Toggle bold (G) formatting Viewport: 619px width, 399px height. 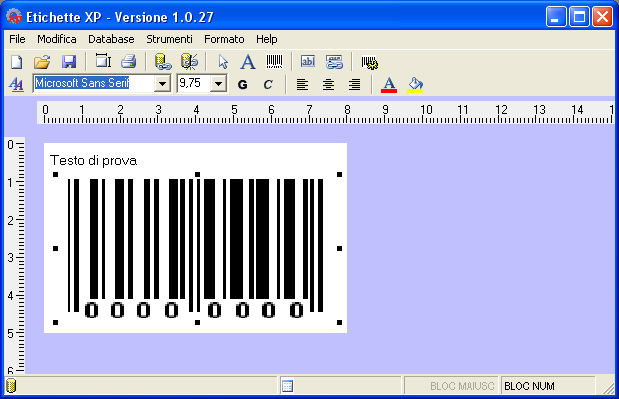[x=243, y=84]
